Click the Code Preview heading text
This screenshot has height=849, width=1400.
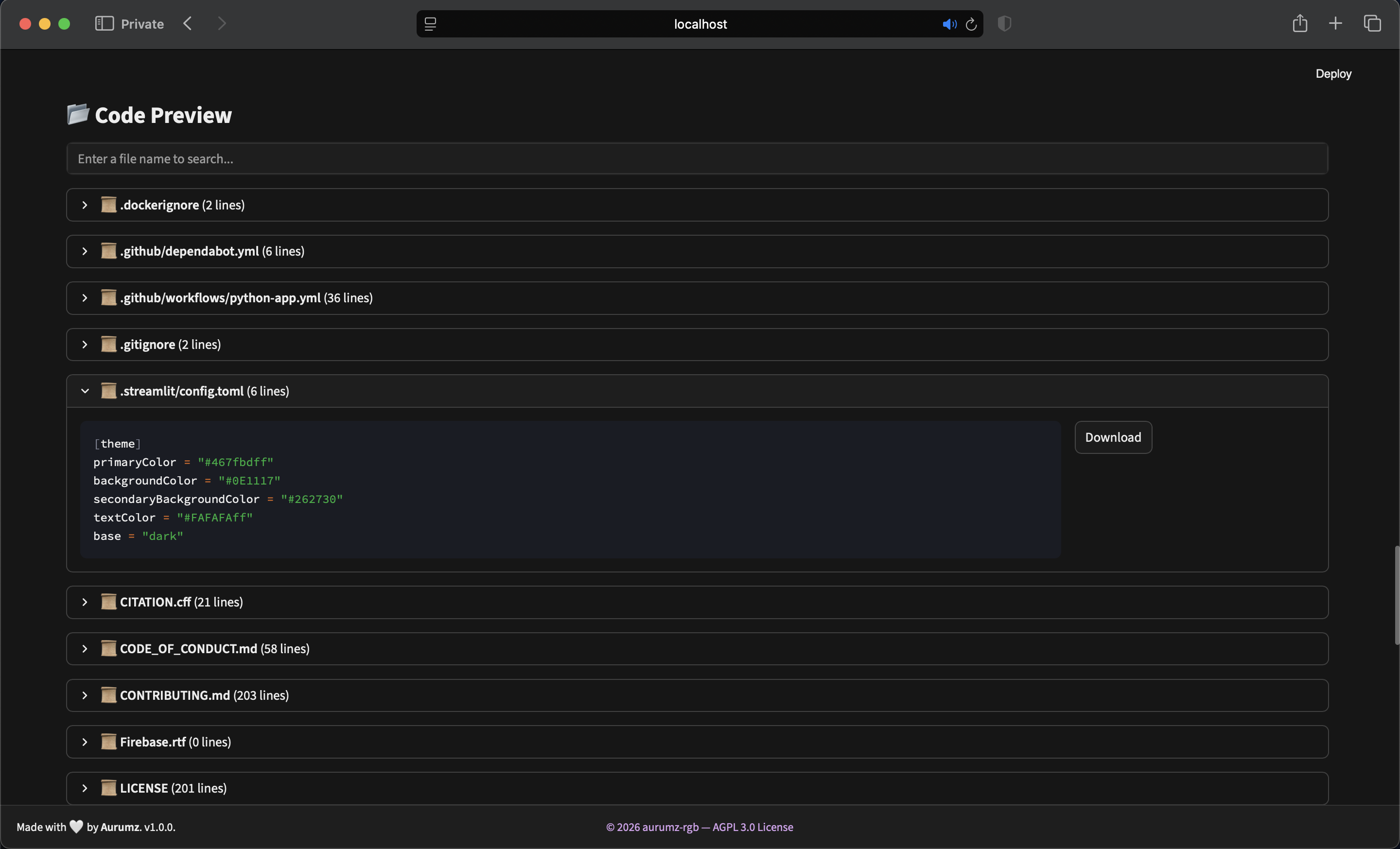pyautogui.click(x=163, y=115)
